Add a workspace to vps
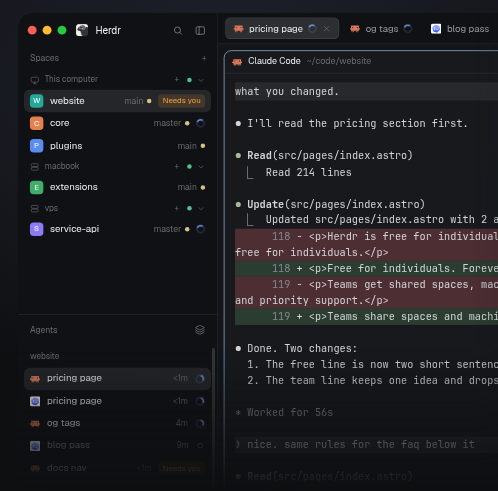The height and width of the screenshot is (491, 498). [x=177, y=208]
